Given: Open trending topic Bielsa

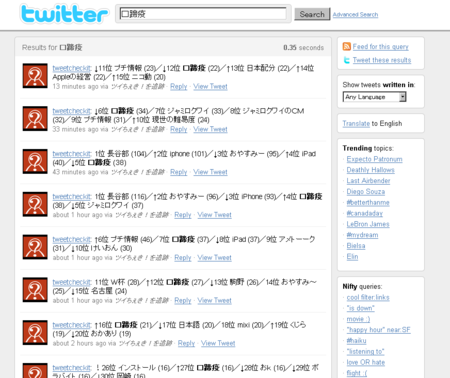Looking at the screenshot, I should click(x=356, y=246).
